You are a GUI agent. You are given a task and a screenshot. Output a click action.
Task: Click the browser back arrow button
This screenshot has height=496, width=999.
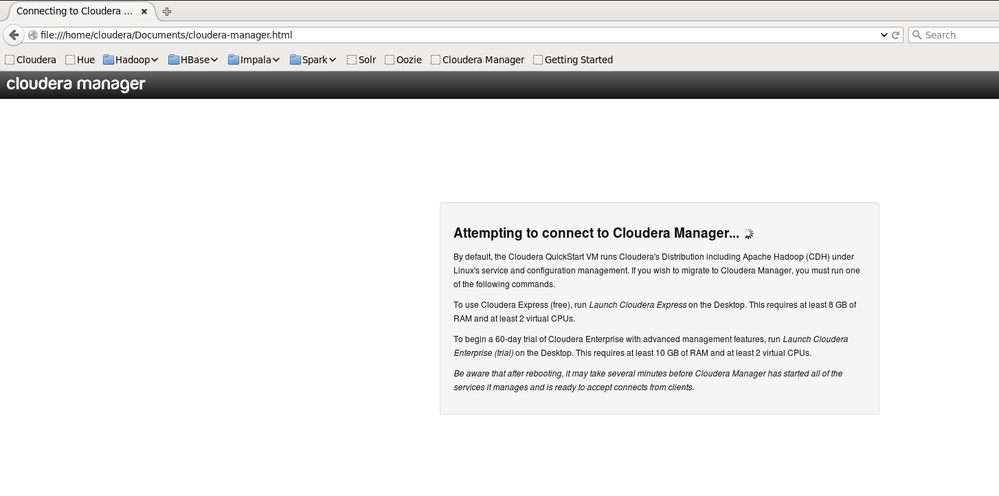click(13, 35)
